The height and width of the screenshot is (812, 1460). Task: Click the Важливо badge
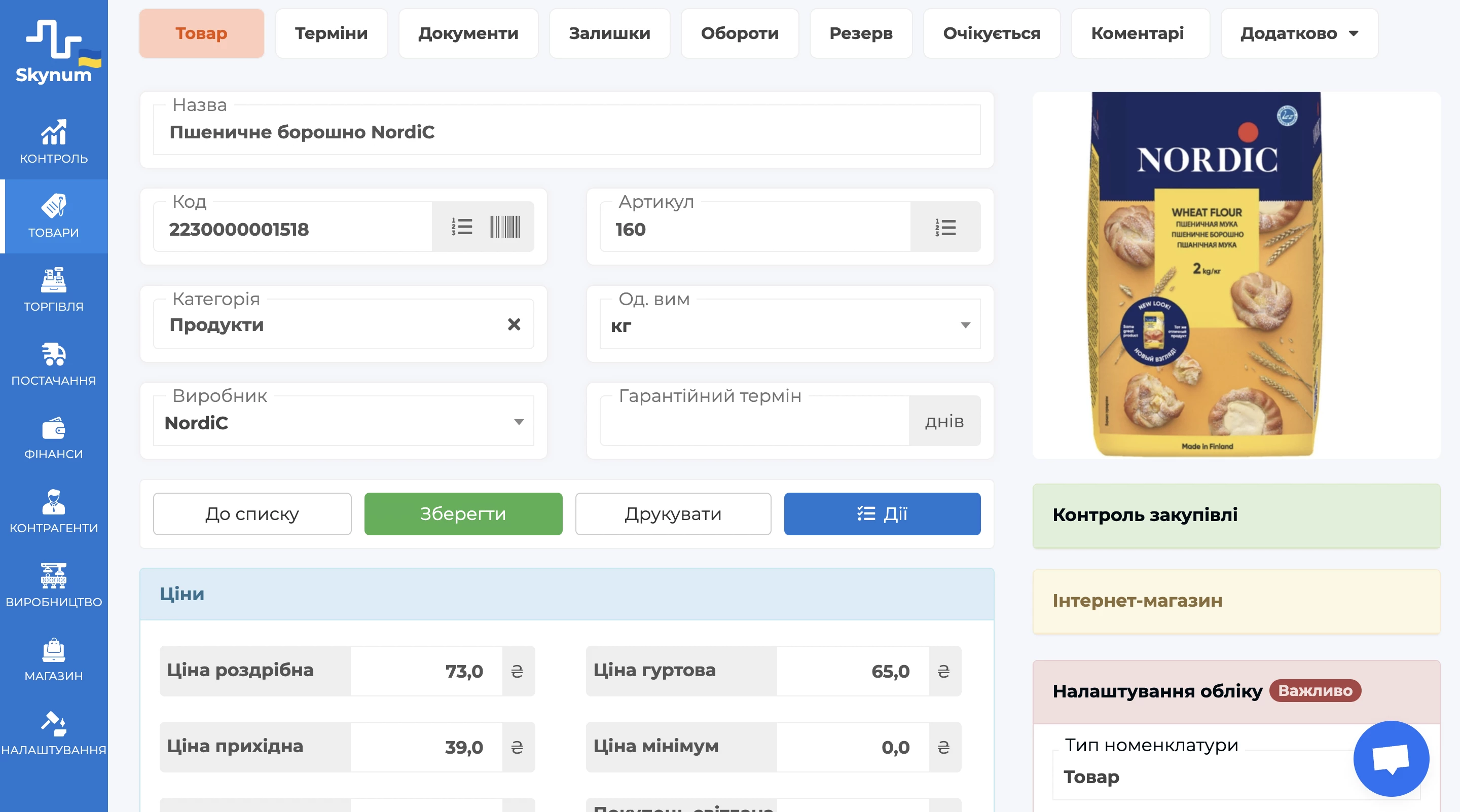click(1315, 691)
